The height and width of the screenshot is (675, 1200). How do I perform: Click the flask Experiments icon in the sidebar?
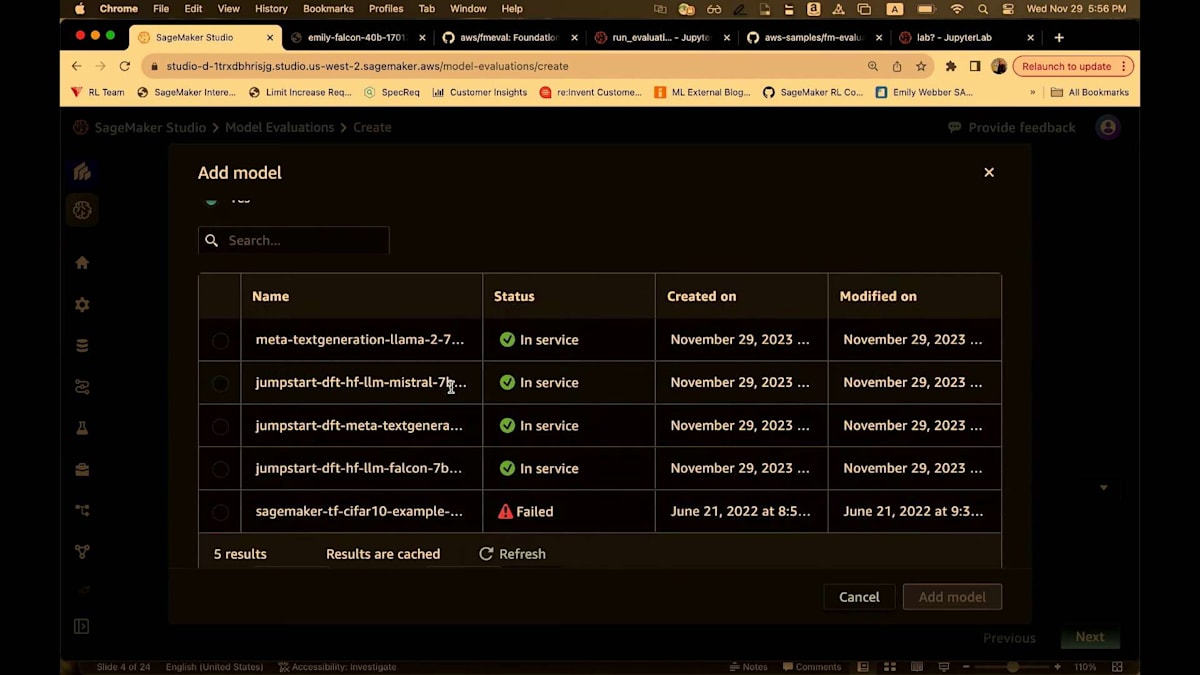tap(82, 428)
